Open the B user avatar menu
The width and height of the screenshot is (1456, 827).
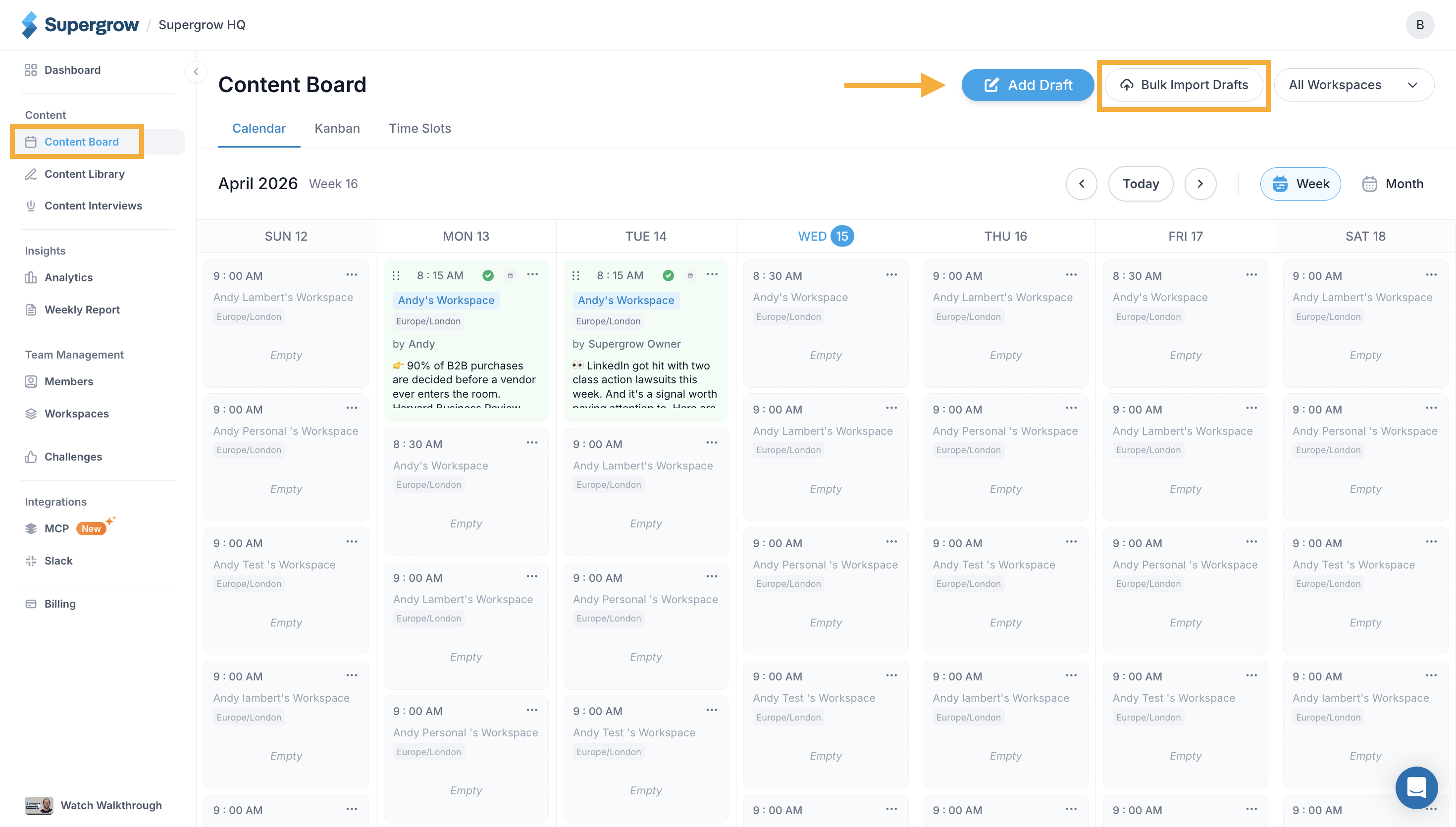(x=1420, y=25)
